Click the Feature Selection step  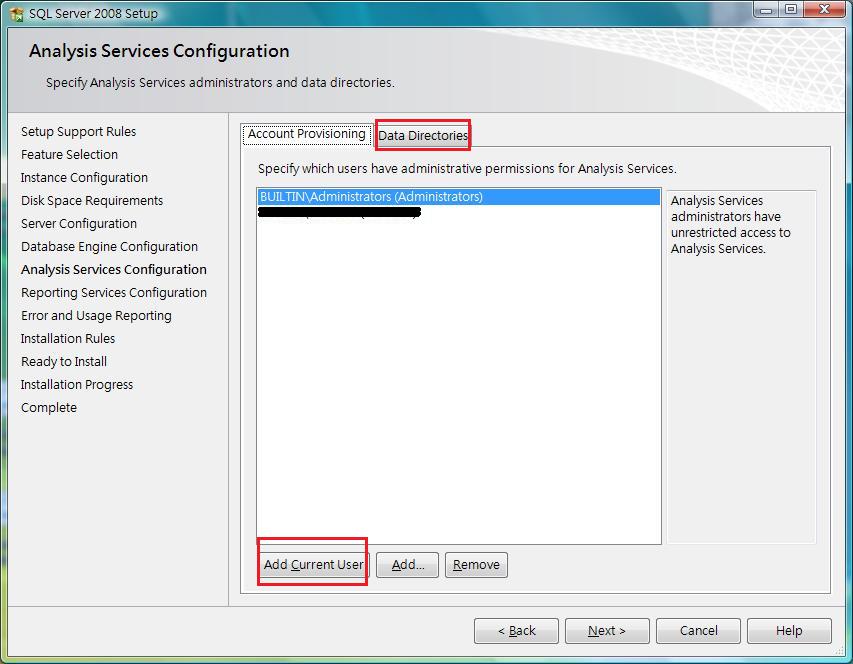[x=69, y=154]
